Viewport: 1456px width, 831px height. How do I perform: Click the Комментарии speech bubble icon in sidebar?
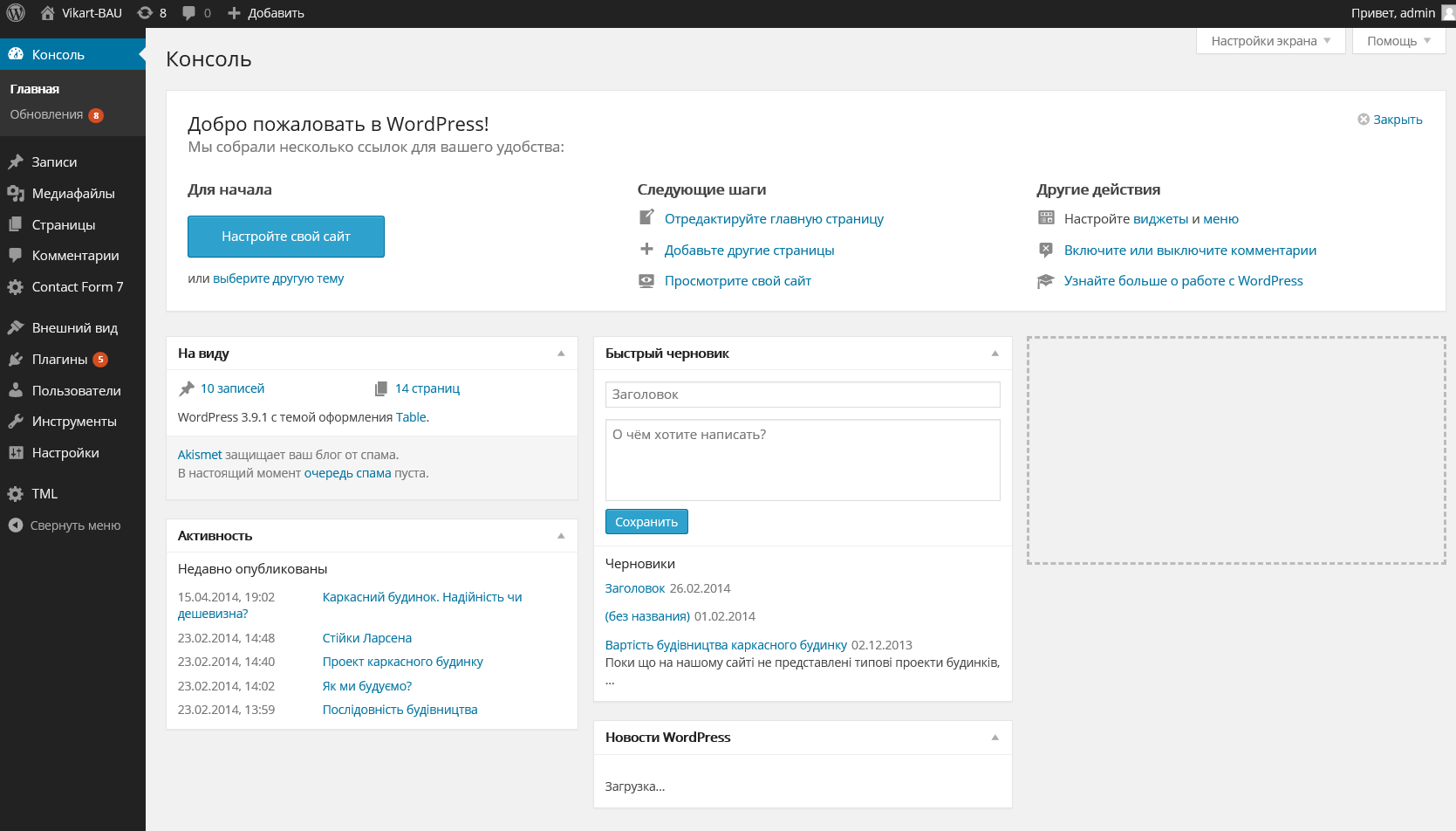16,256
